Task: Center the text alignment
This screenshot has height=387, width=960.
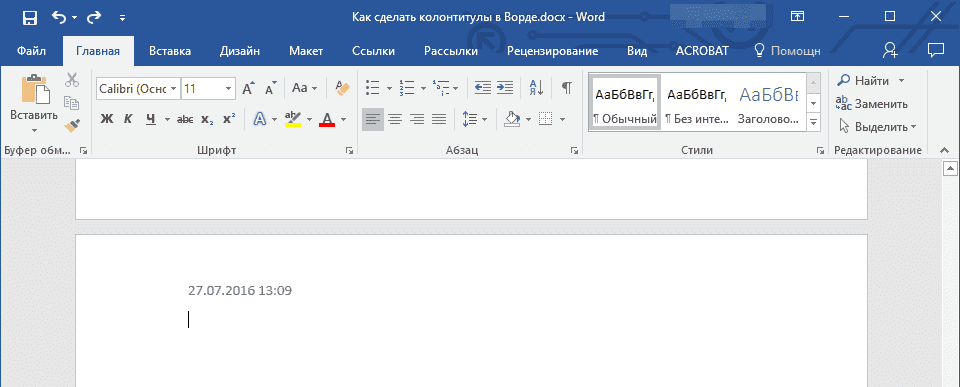Action: pyautogui.click(x=395, y=119)
